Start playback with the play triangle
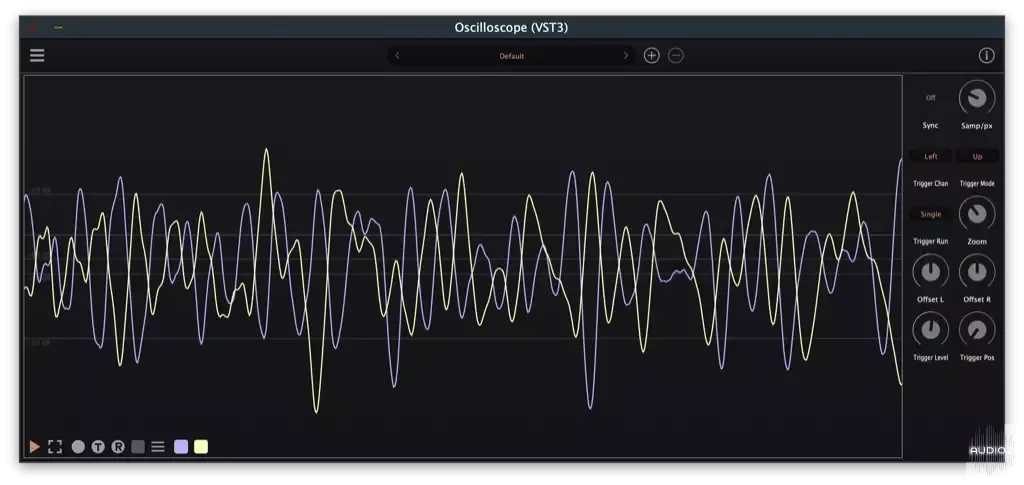 (35, 446)
